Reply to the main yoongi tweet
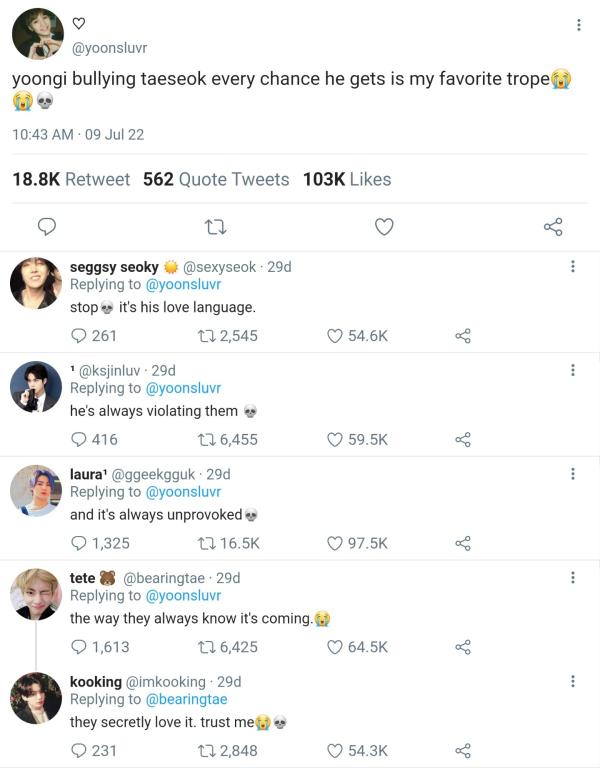Image resolution: width=600 pixels, height=768 pixels. tap(45, 227)
